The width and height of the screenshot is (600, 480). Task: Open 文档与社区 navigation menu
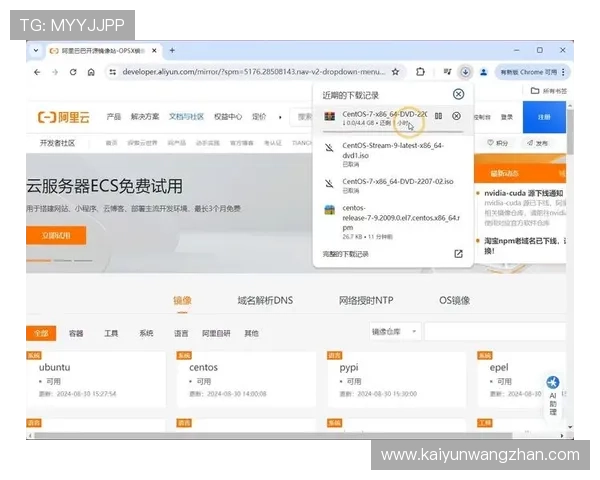point(186,117)
